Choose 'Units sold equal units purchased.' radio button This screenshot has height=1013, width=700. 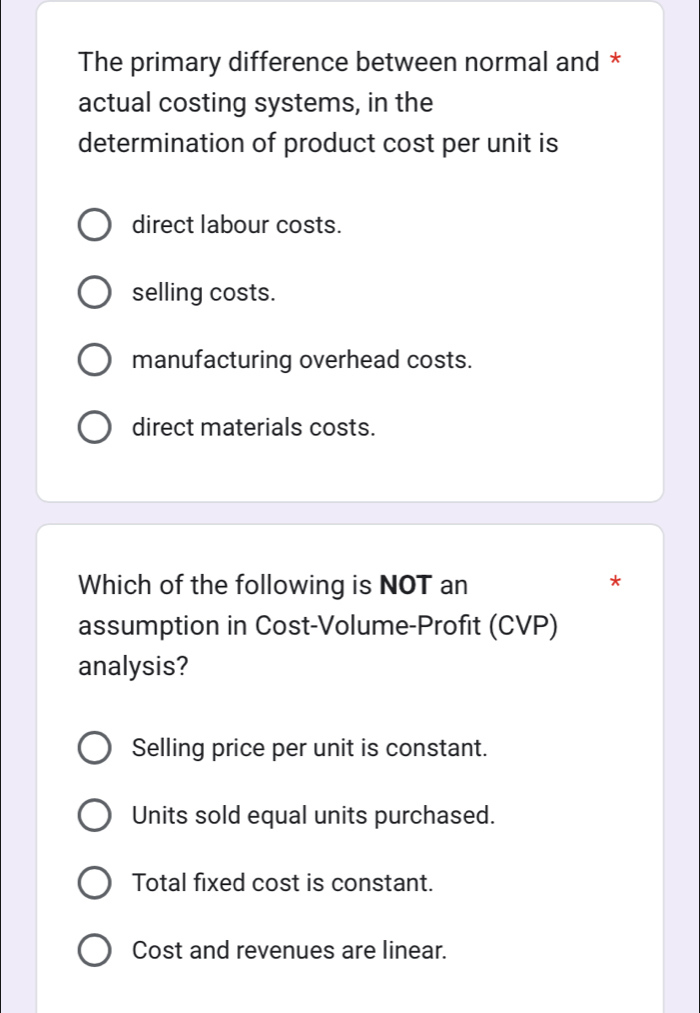pos(95,816)
